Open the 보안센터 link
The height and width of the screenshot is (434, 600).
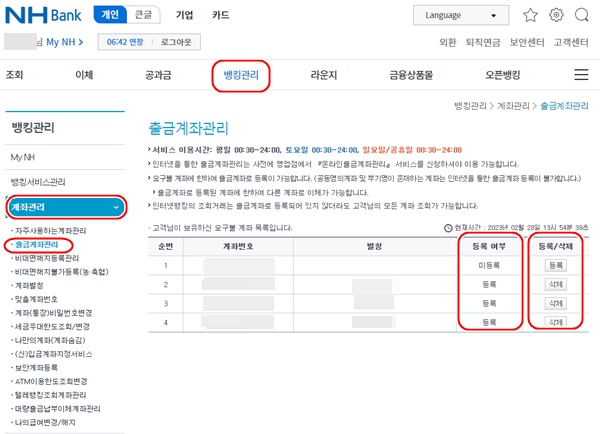tap(527, 42)
